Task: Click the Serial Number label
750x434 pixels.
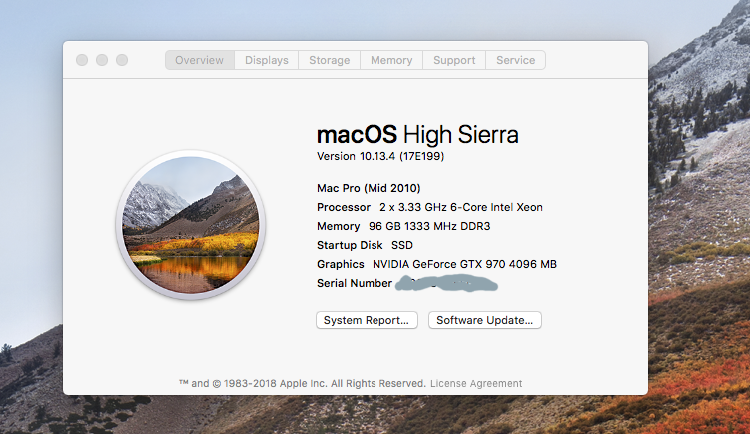Action: click(x=354, y=283)
